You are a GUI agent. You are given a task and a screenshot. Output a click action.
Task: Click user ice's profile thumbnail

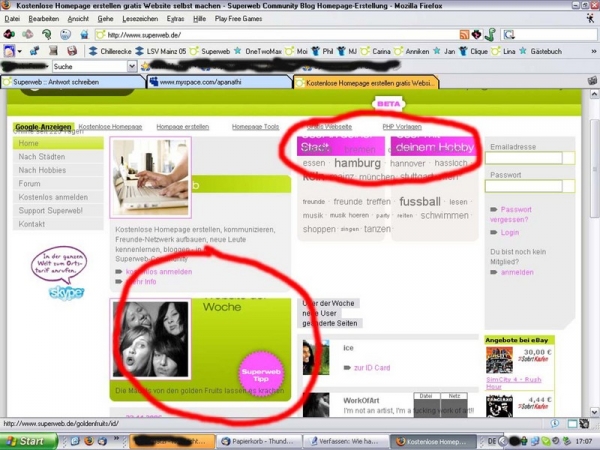click(316, 357)
